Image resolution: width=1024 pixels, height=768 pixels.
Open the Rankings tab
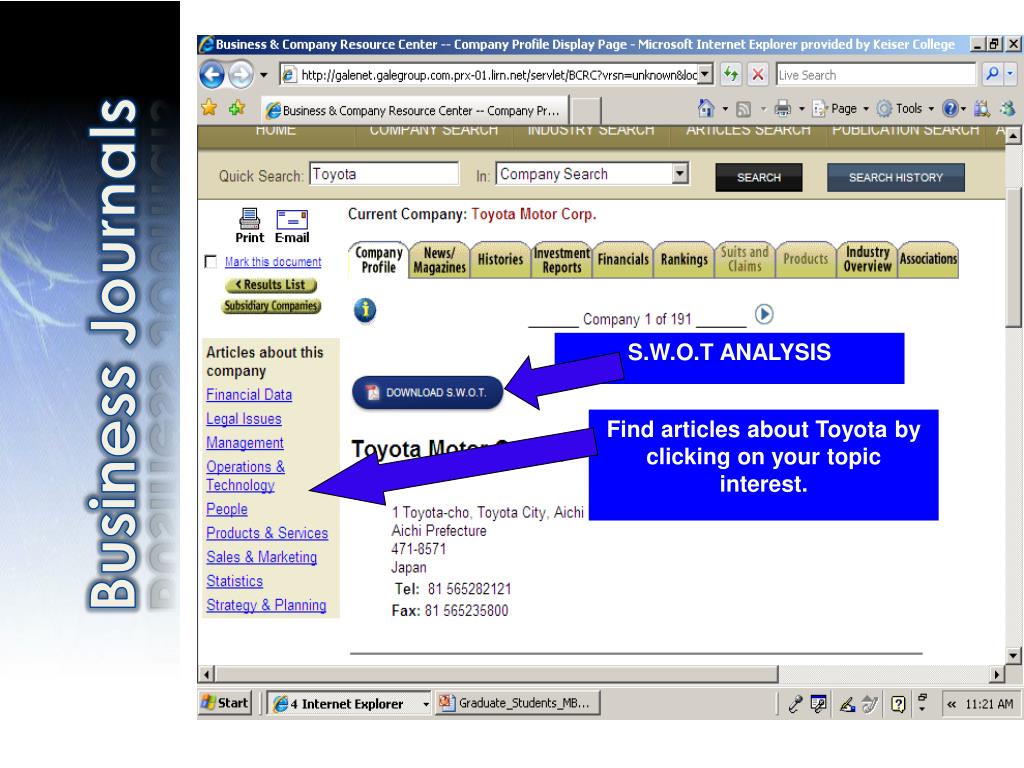684,260
